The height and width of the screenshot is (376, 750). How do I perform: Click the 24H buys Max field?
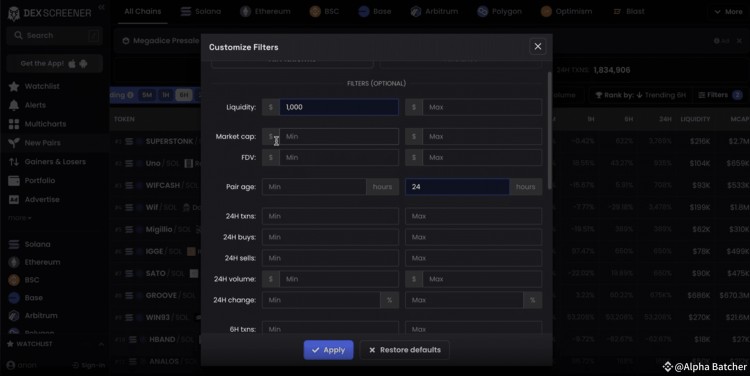click(x=474, y=237)
